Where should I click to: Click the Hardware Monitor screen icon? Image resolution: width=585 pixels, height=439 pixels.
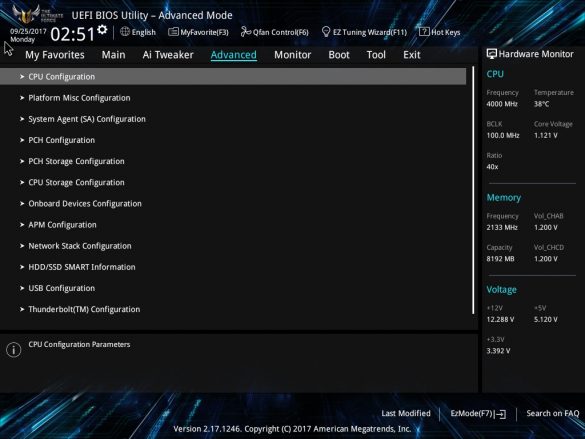[492, 54]
